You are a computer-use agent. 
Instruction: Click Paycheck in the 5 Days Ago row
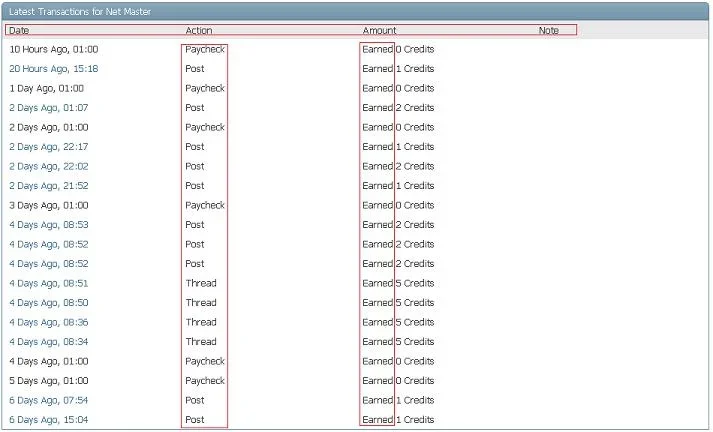point(205,381)
